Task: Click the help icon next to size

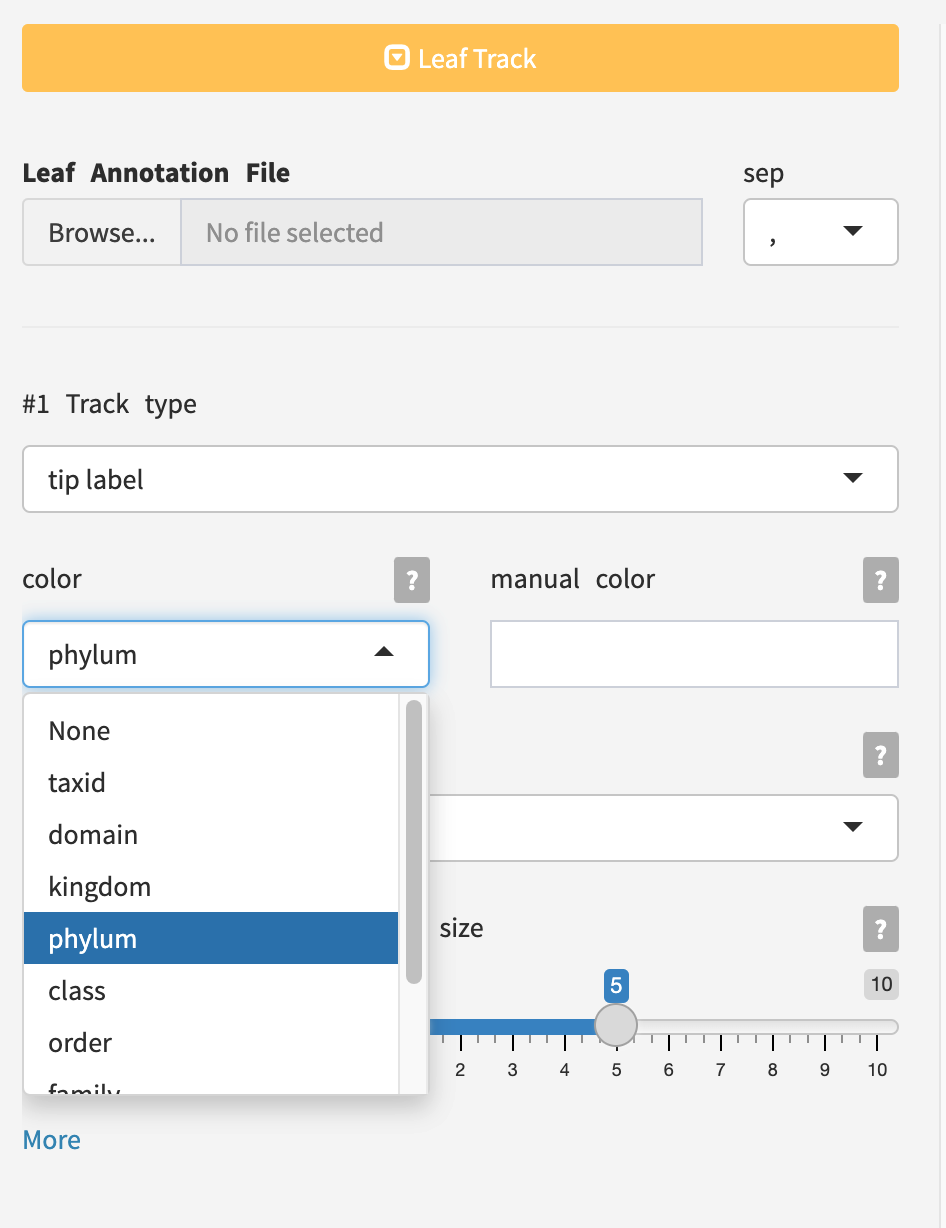Action: tap(880, 929)
